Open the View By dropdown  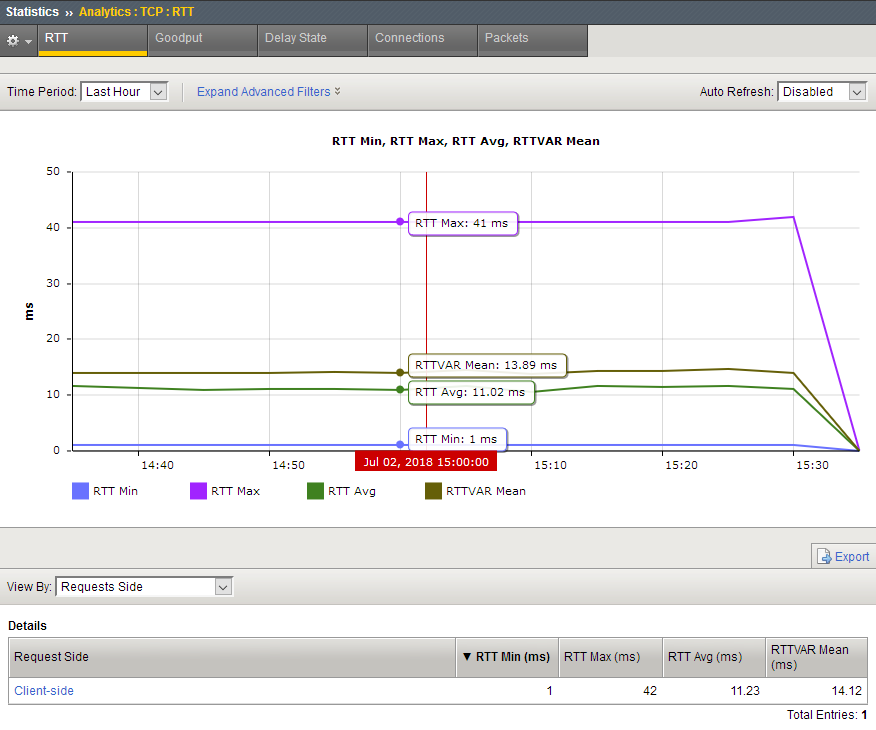[x=144, y=587]
